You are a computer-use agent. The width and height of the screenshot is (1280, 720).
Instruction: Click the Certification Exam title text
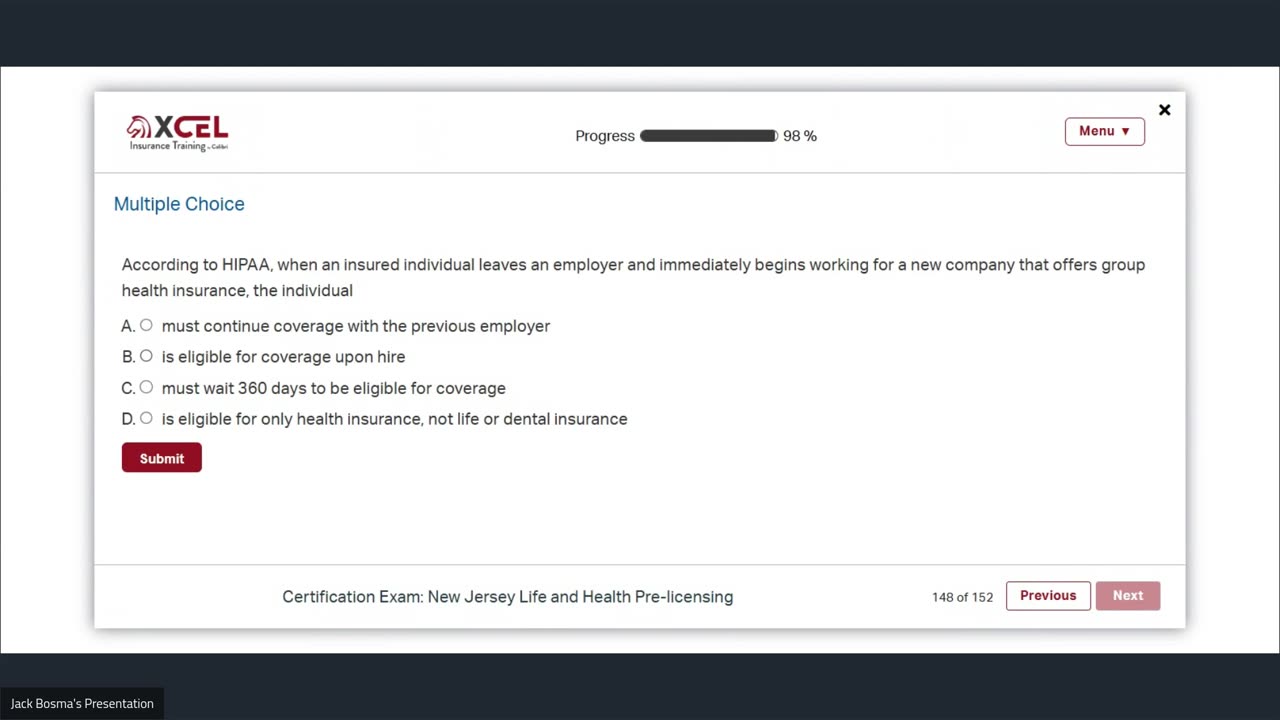click(507, 597)
